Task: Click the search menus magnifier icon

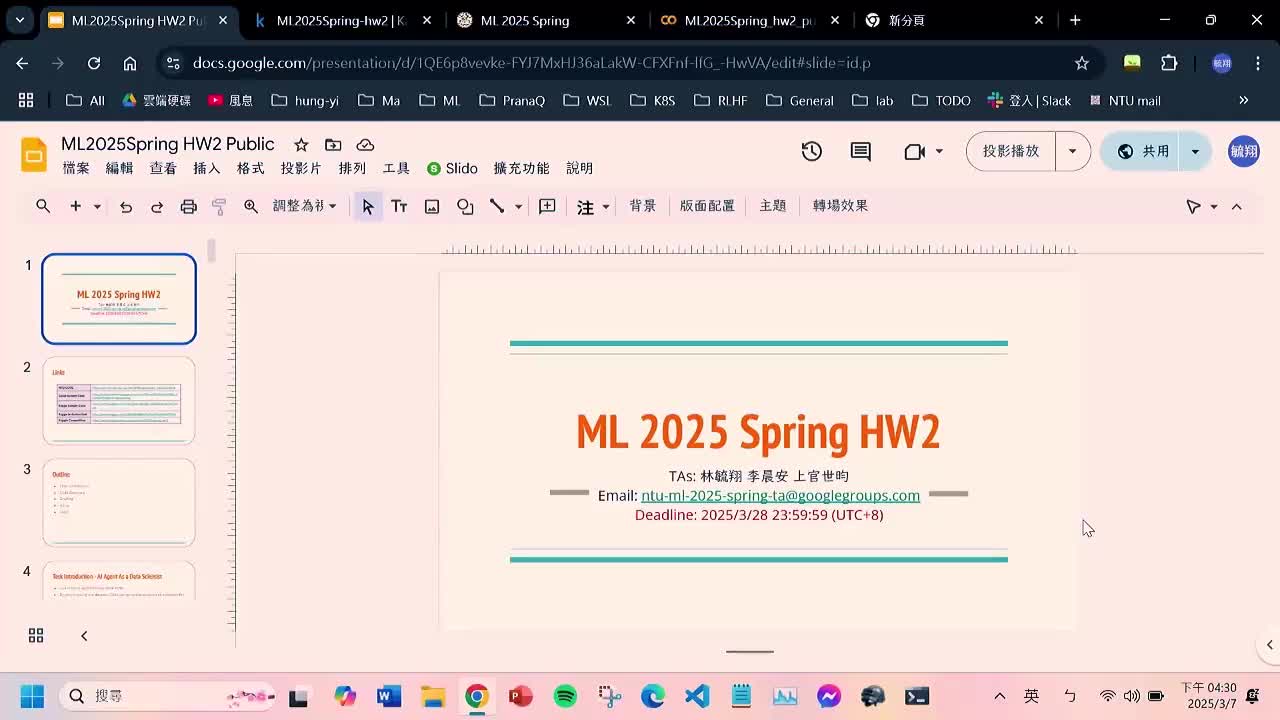Action: coord(43,206)
